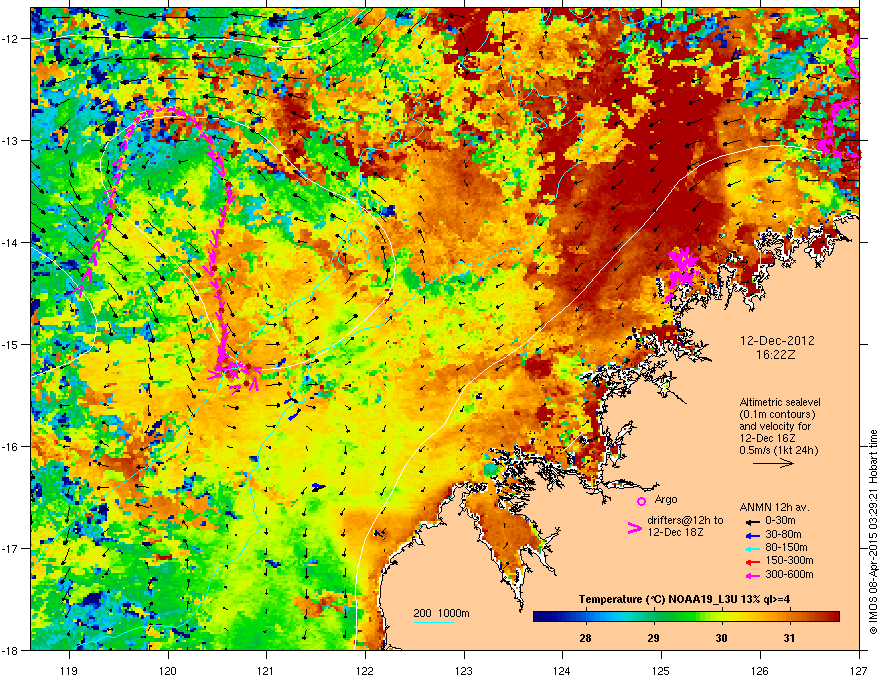Click the -17 latitude axis label
Image resolution: width=880 pixels, height=680 pixels.
click(11, 548)
